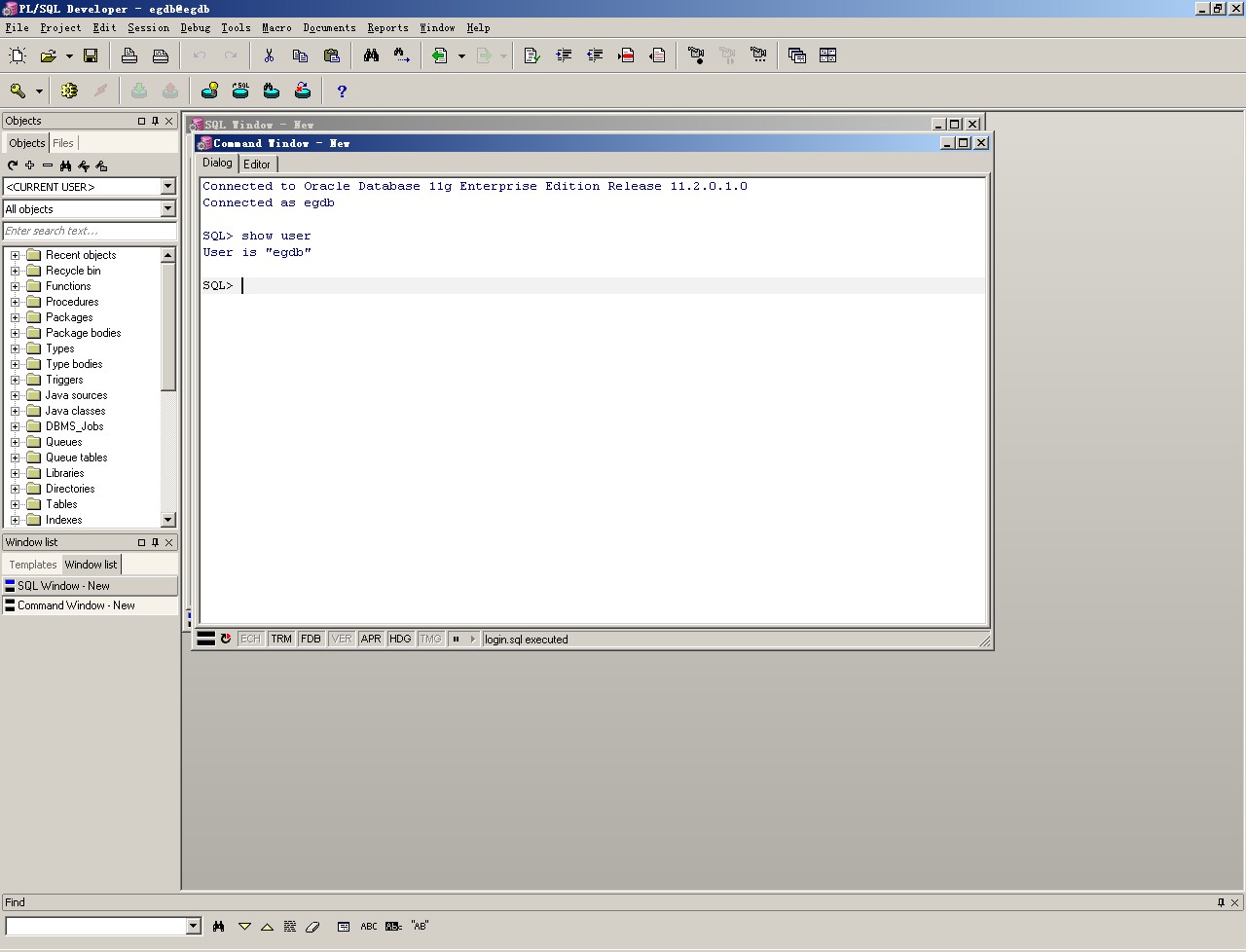Click the Find next binoculars-arrow icon

coord(402,55)
